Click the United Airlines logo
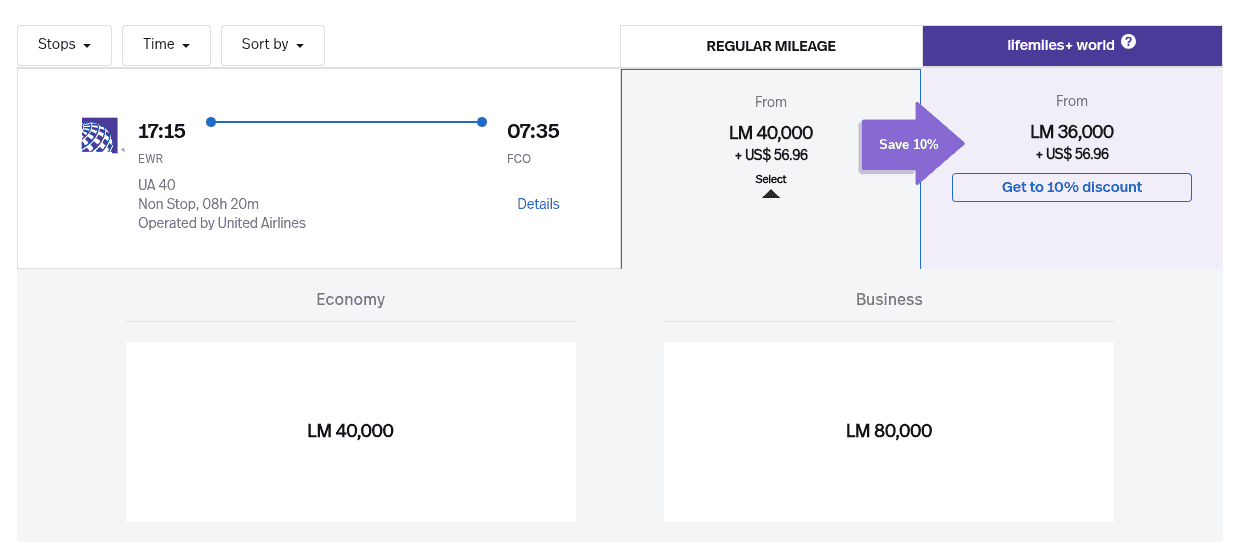The width and height of the screenshot is (1241, 553). (x=100, y=135)
